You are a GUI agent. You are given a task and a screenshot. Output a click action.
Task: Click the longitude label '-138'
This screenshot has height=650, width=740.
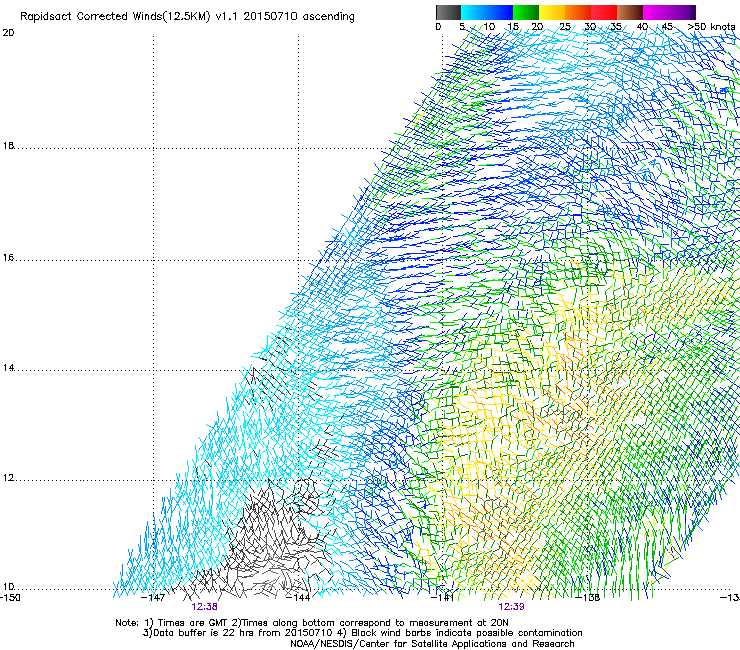pyautogui.click(x=588, y=598)
